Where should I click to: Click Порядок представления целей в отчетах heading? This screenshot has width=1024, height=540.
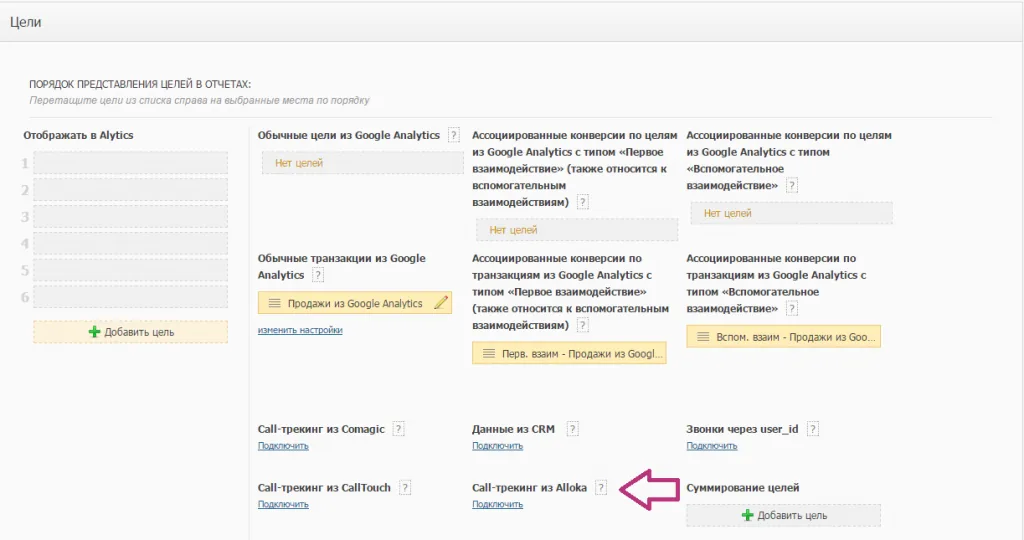click(140, 84)
